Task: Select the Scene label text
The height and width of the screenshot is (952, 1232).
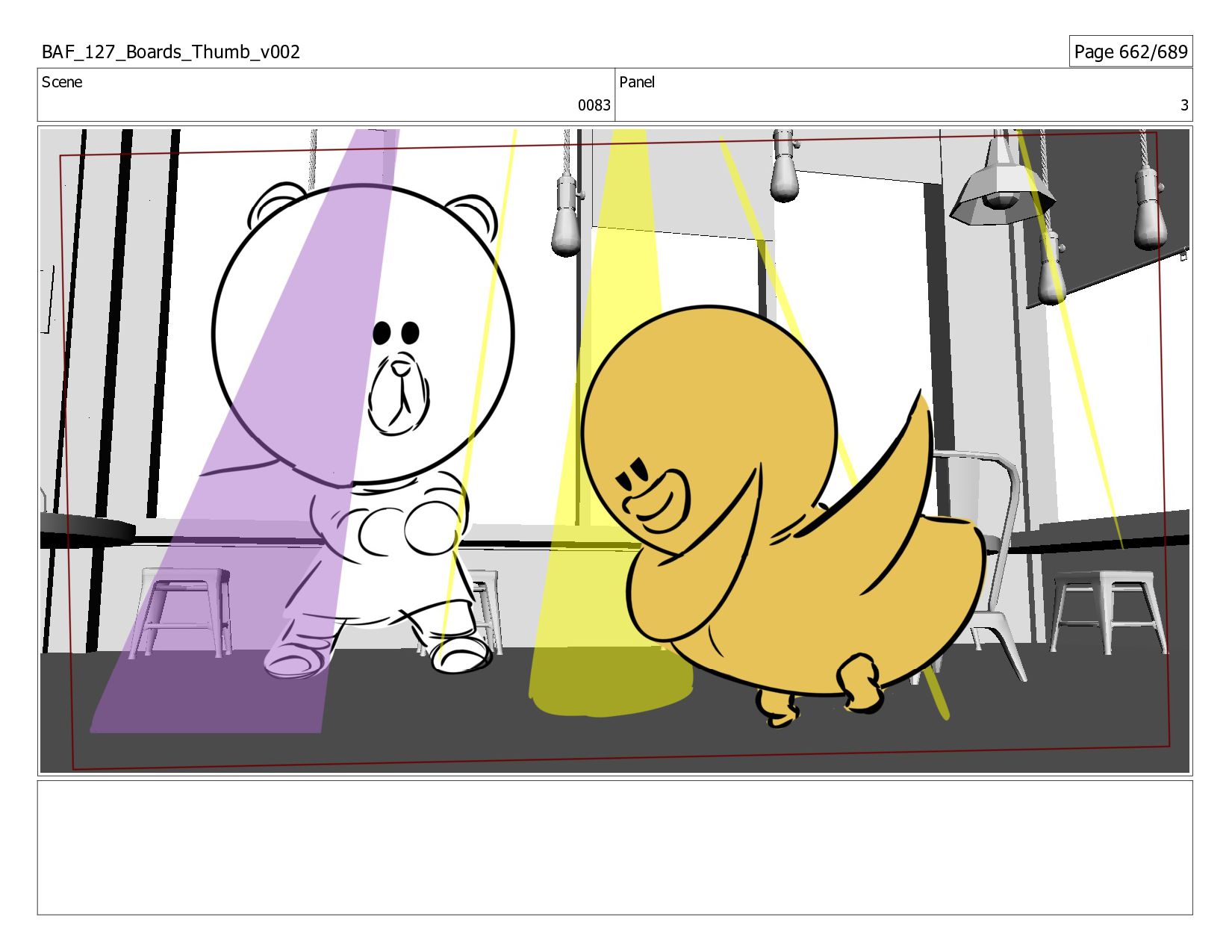Action: click(62, 82)
